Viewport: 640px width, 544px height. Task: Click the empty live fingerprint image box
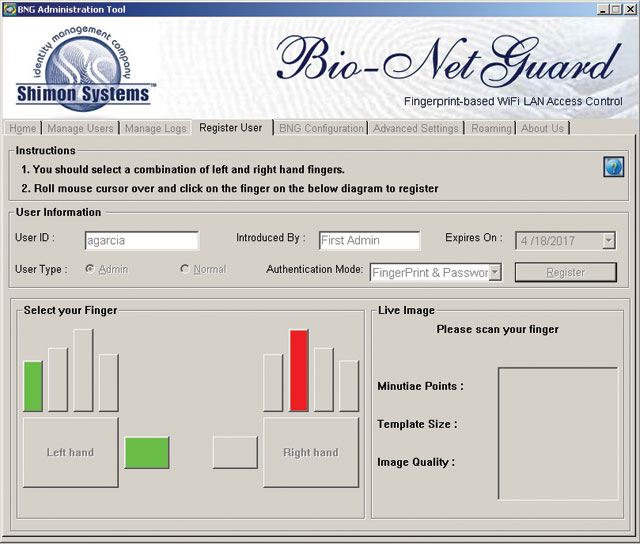click(558, 433)
